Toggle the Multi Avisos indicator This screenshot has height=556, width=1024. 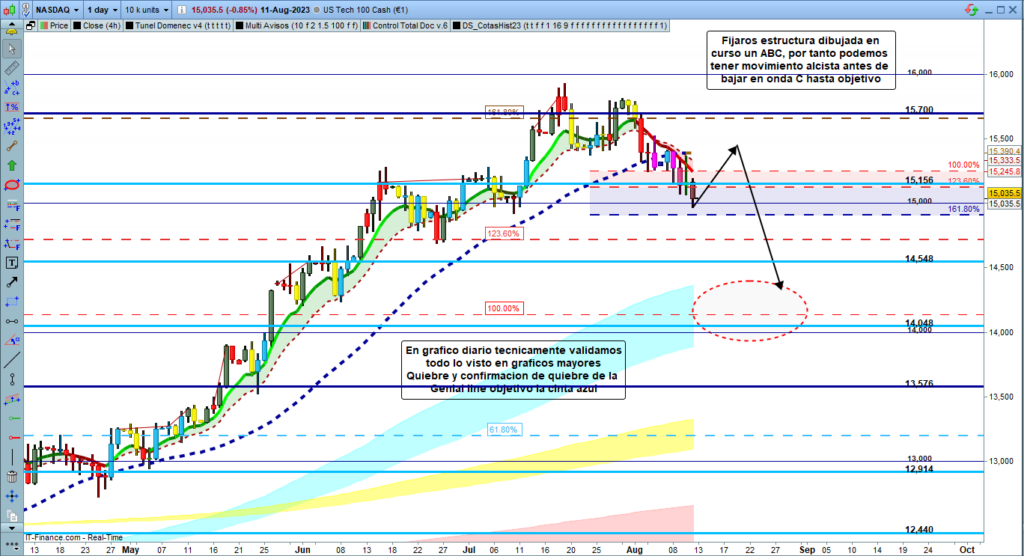(x=292, y=24)
